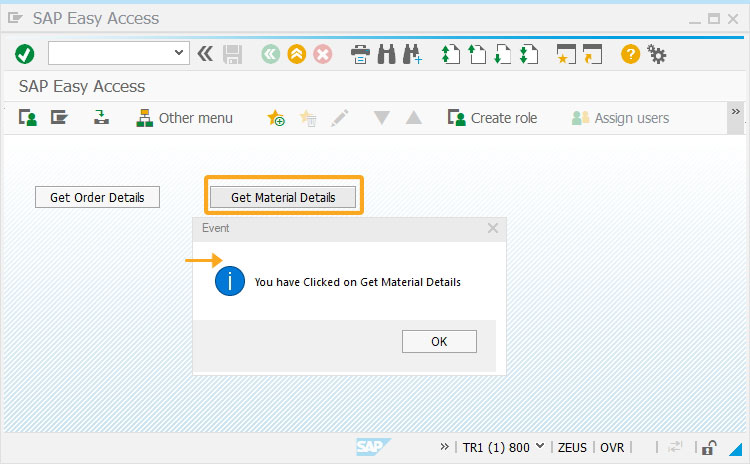The width and height of the screenshot is (750, 464).
Task: Close the Event dialog with X
Action: point(493,228)
